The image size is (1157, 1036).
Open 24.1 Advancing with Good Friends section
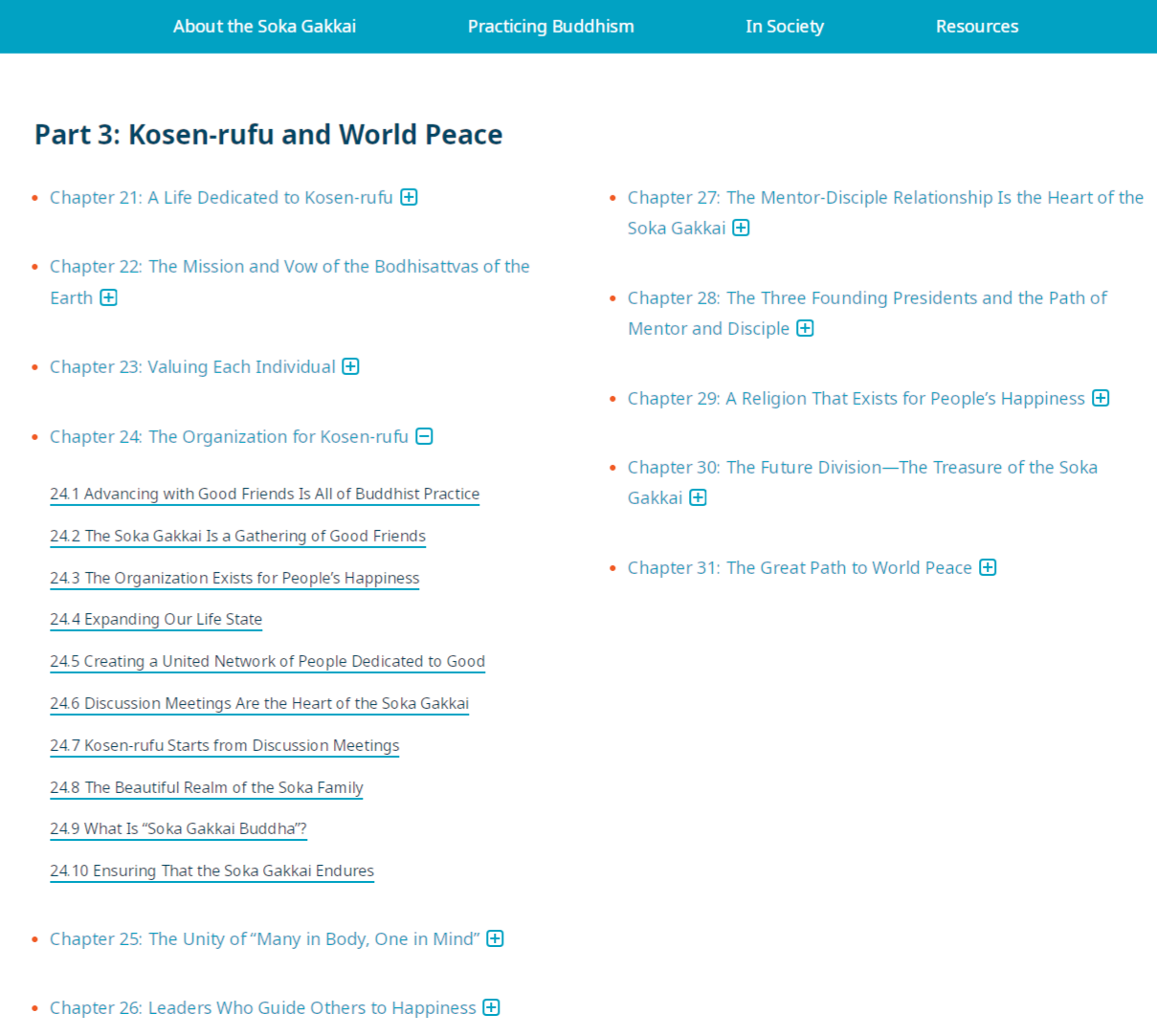(x=265, y=494)
